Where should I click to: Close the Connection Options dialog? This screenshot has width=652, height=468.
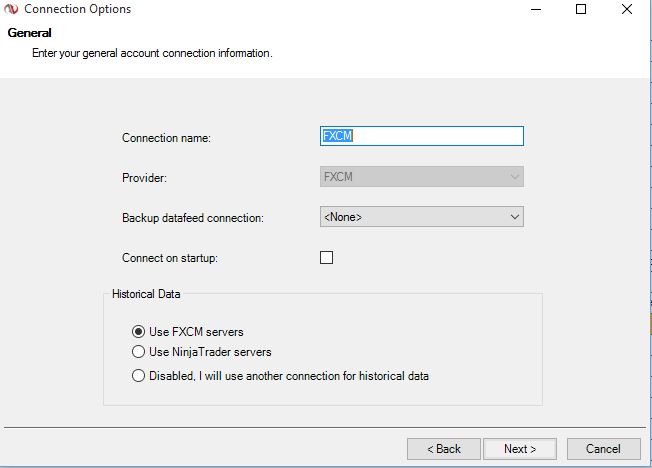pos(626,10)
